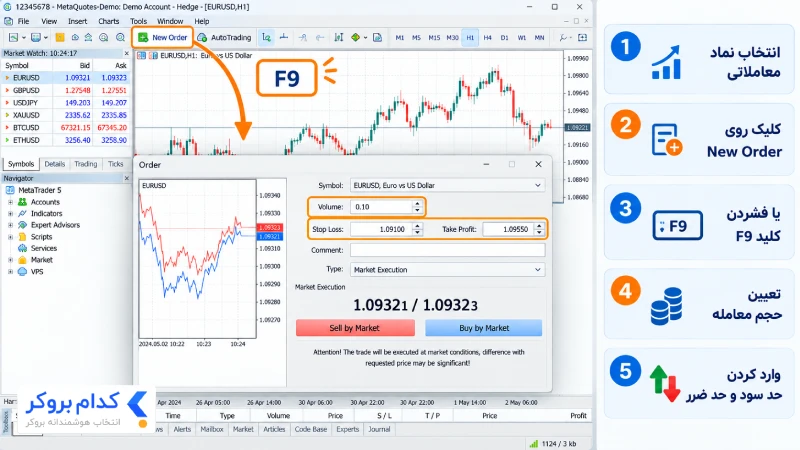Open the profiles dropdown arrow
The height and width of the screenshot is (450, 800).
[x=45, y=38]
